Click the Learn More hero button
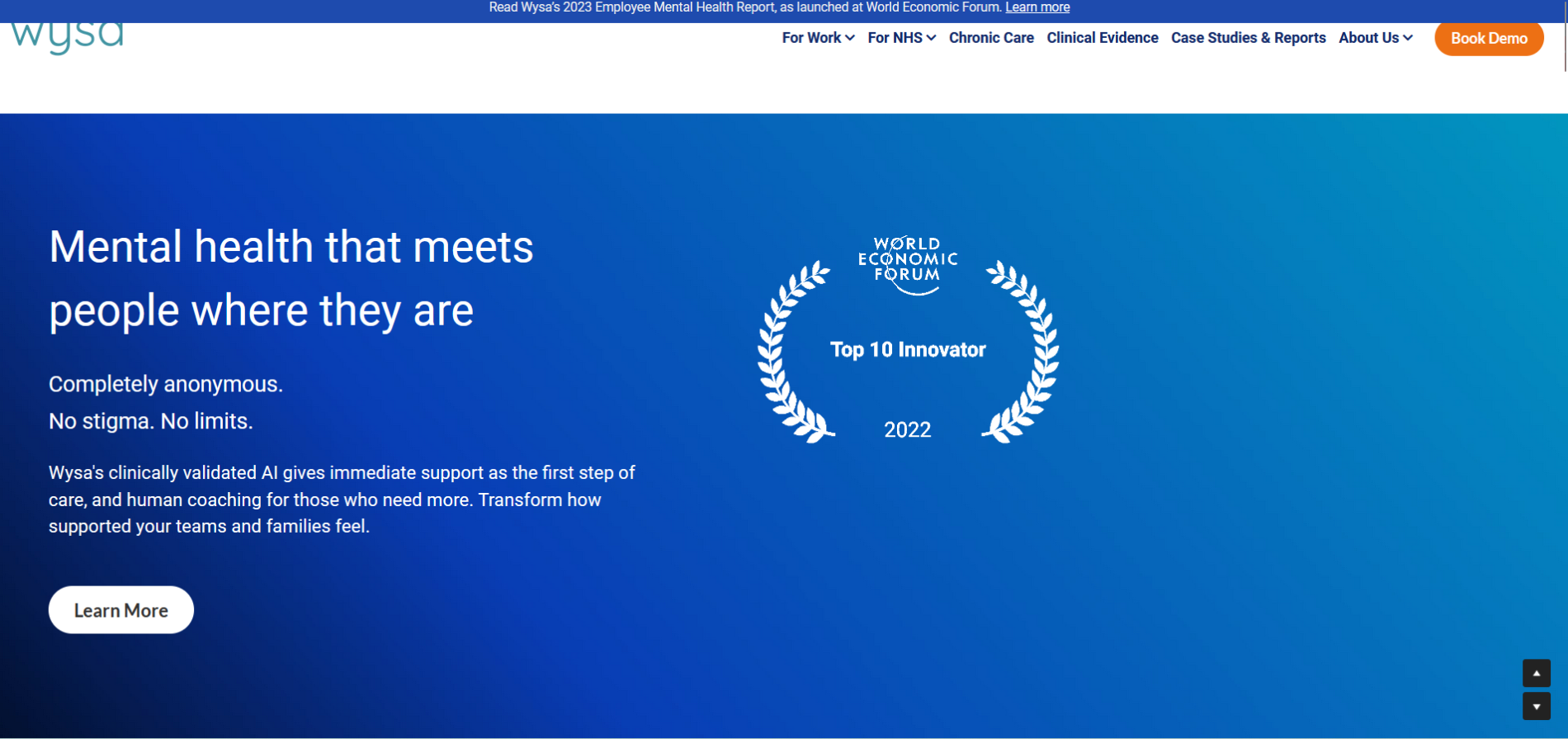This screenshot has width=1568, height=739. click(121, 610)
